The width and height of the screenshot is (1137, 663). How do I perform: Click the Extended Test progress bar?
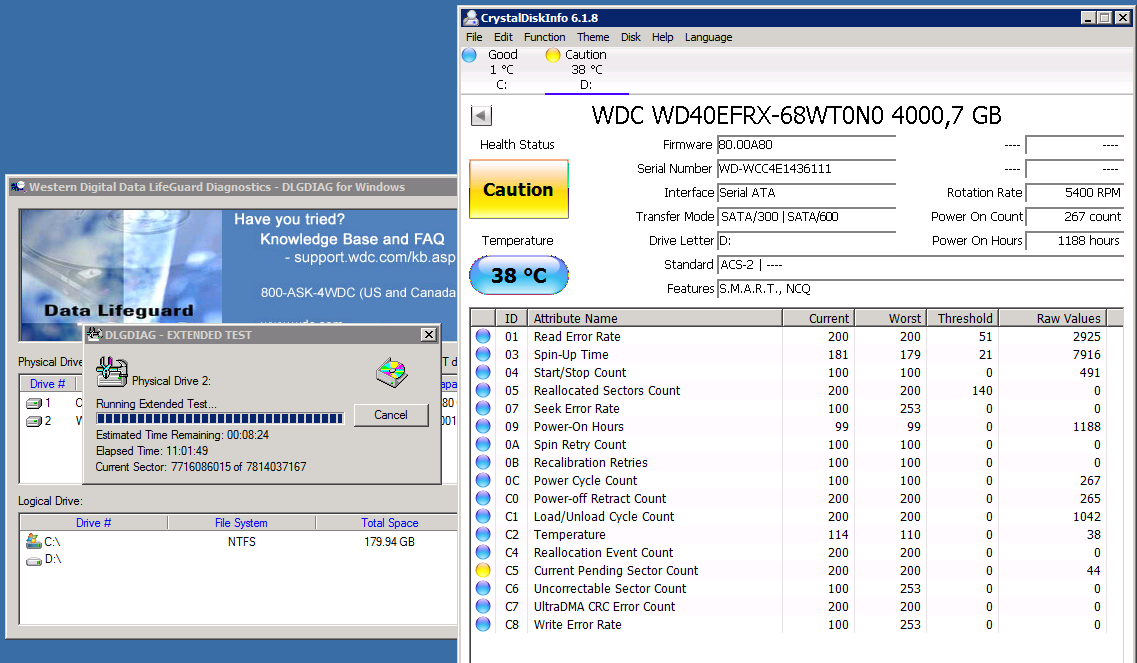(220, 419)
